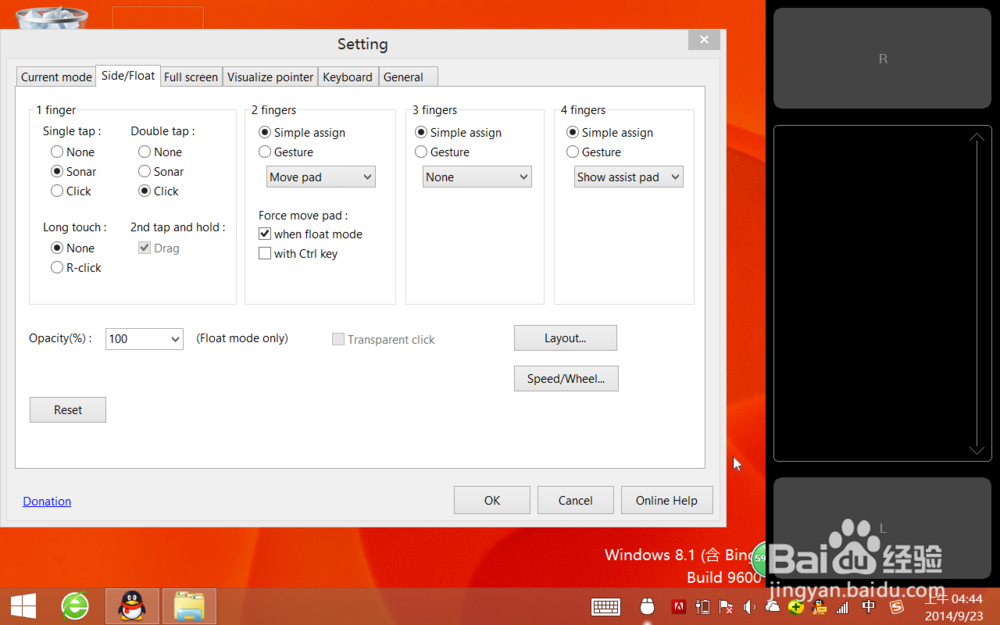1000x625 pixels.
Task: Tap the R button on the touchpad
Action: [882, 59]
